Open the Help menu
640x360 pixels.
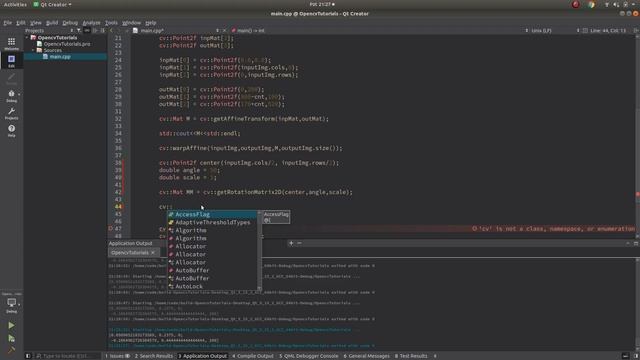coord(151,23)
